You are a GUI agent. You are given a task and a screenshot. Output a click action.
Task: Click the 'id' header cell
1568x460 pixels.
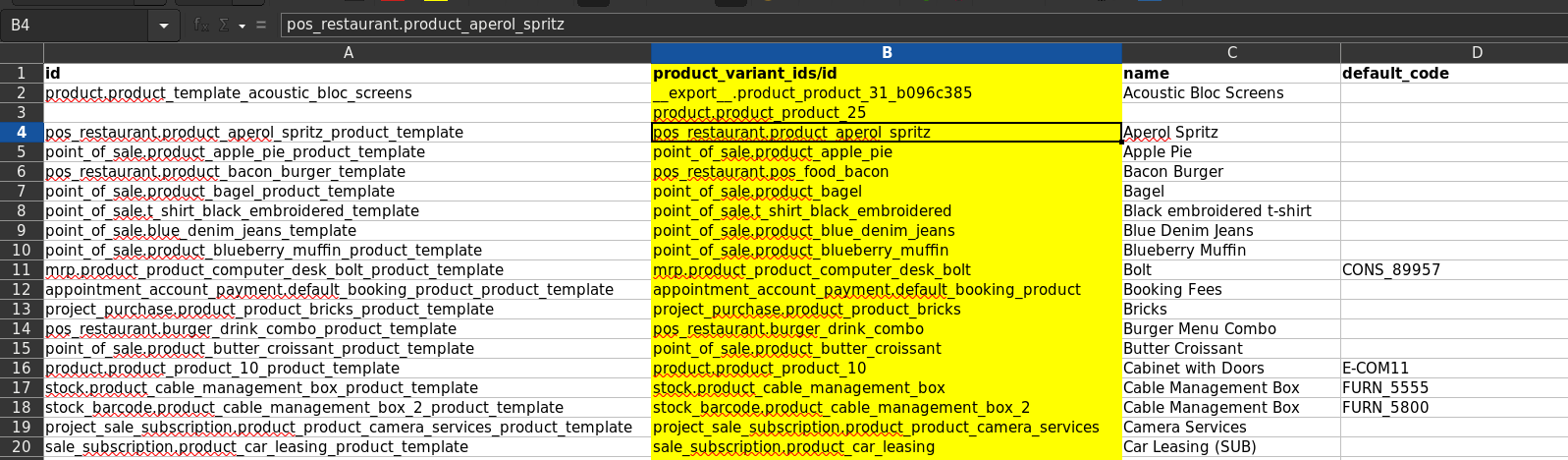(x=348, y=73)
